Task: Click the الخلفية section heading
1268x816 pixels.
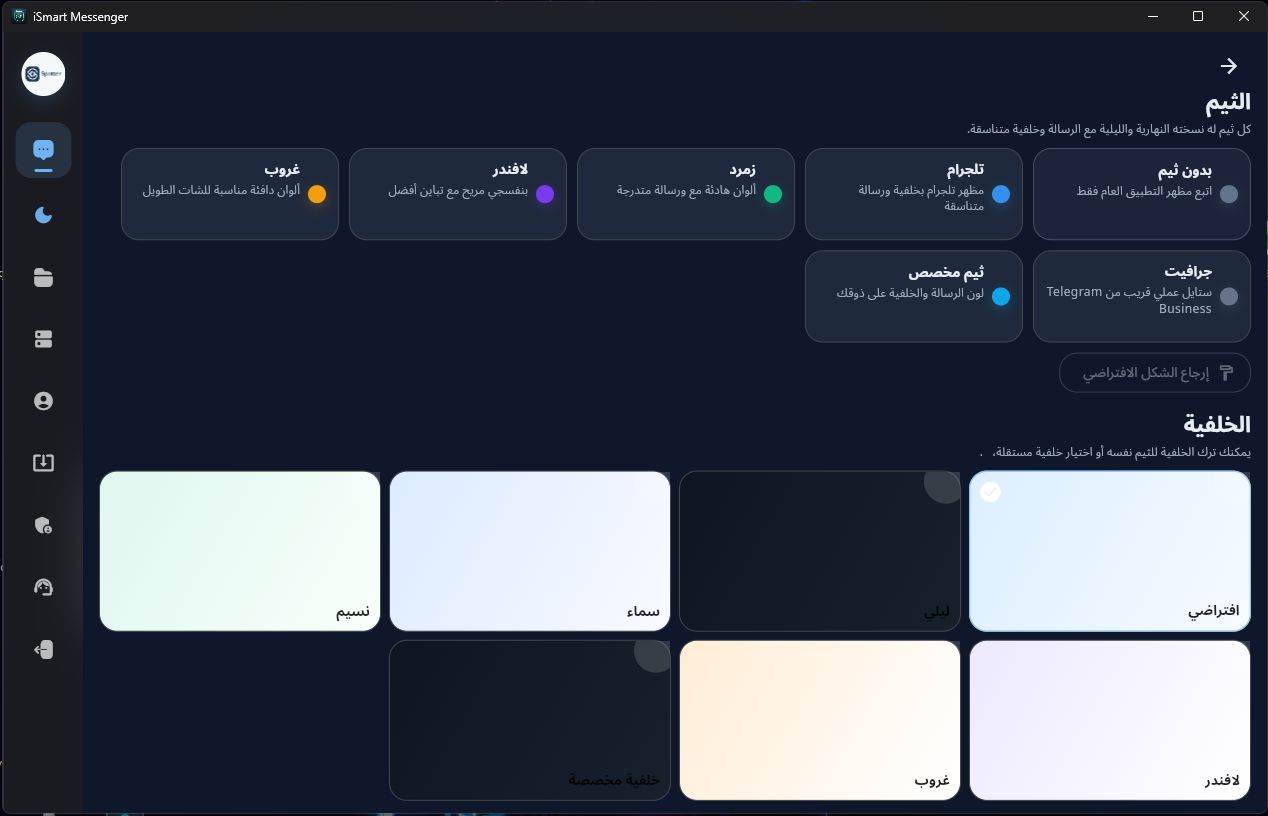Action: [x=1217, y=423]
